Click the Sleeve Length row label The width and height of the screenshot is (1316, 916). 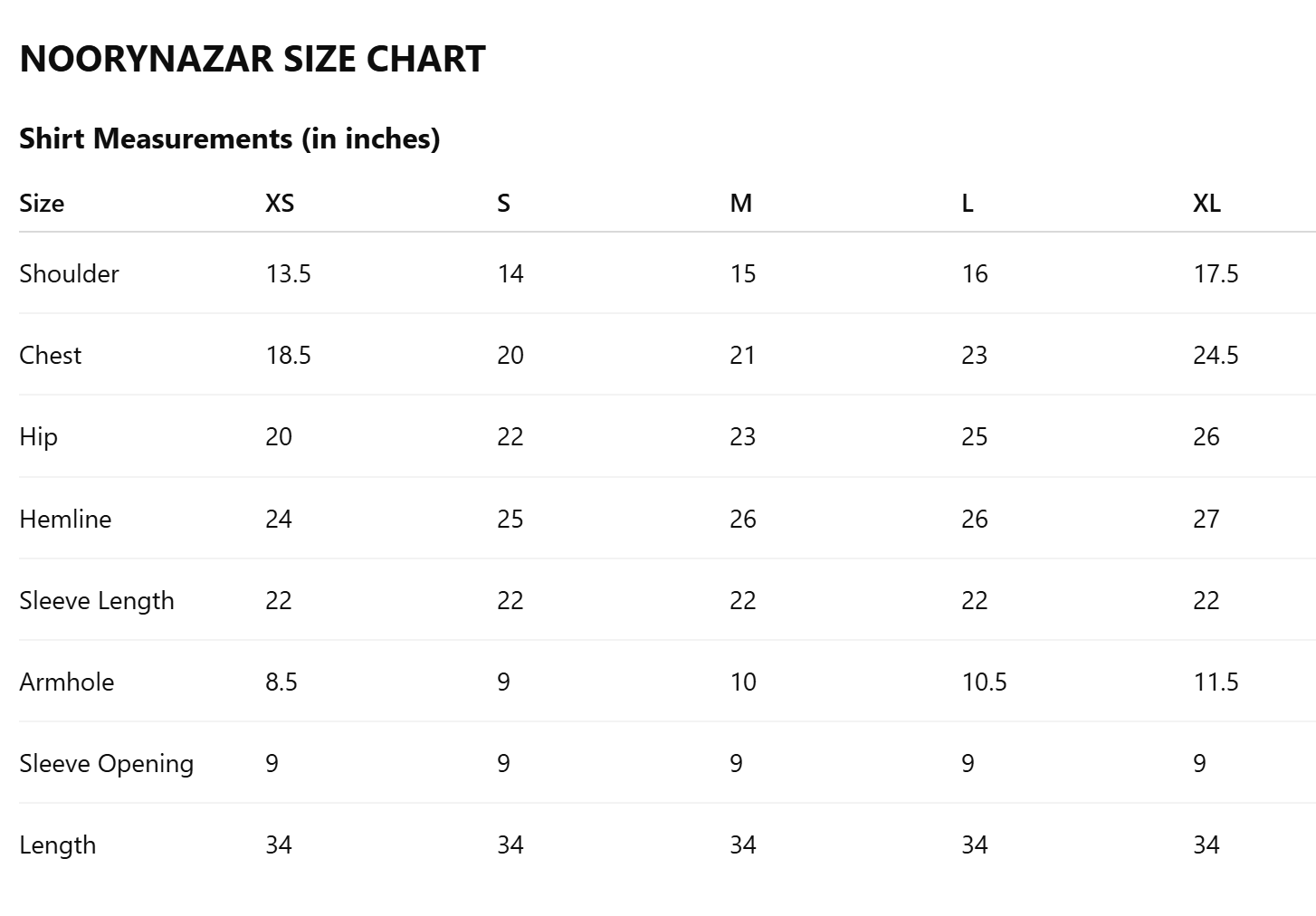coord(96,600)
